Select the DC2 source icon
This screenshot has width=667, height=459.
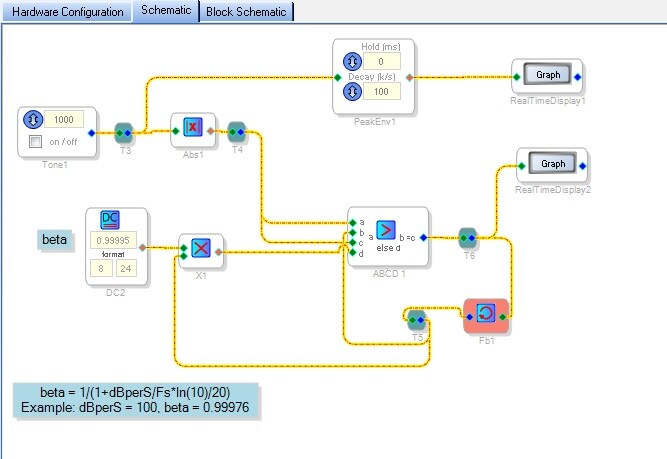tap(110, 220)
